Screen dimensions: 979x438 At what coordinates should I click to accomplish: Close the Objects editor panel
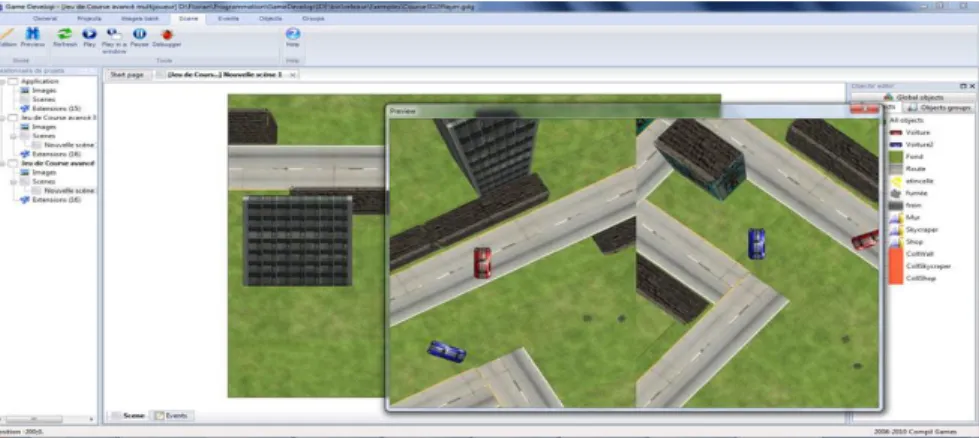tap(972, 86)
